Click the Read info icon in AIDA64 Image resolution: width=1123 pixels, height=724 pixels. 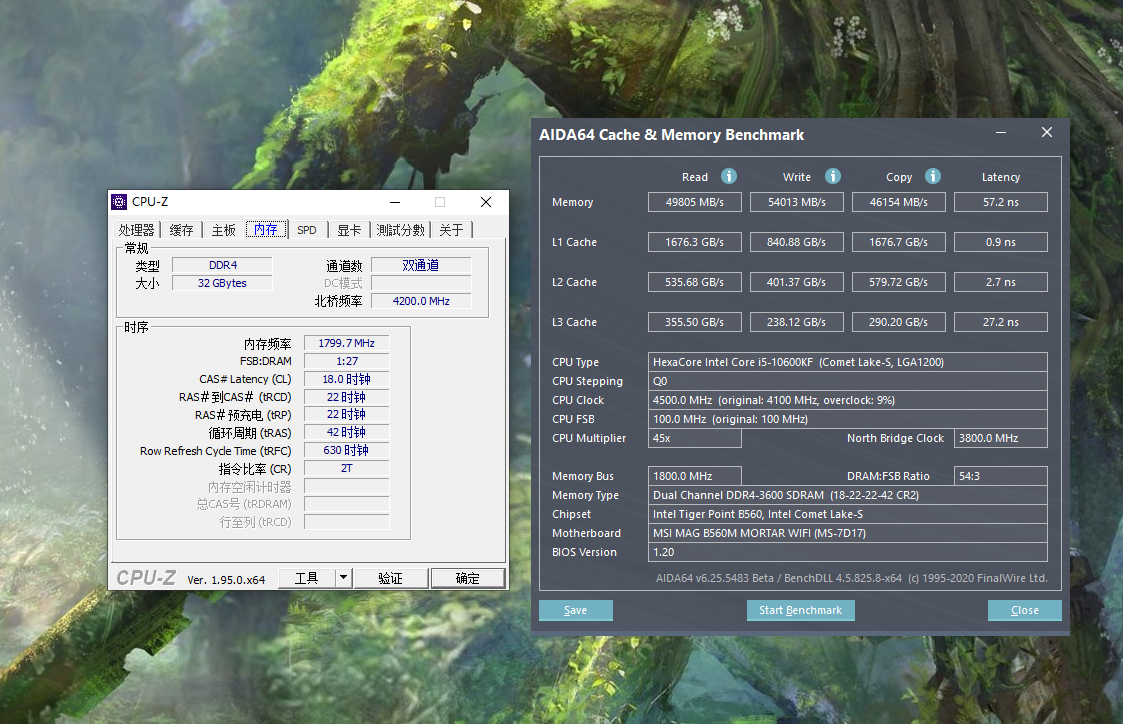728,176
